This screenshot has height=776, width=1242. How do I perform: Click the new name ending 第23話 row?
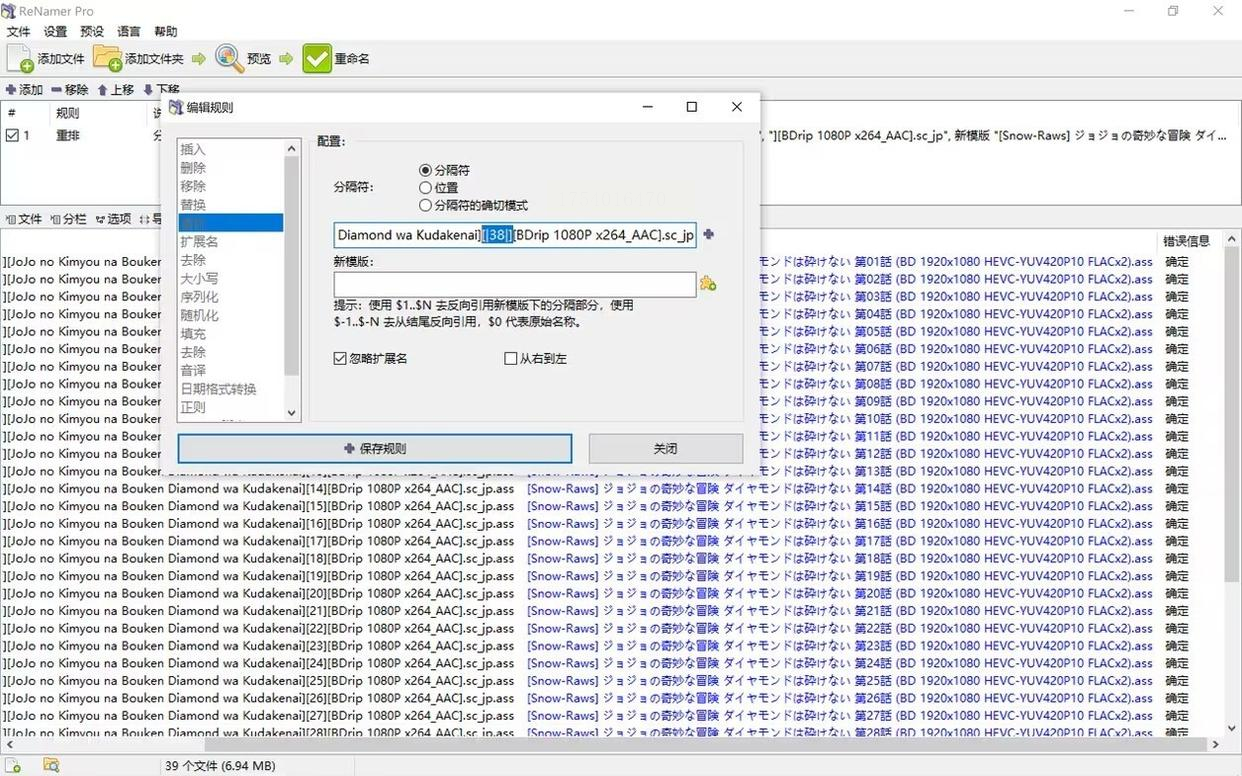tap(840, 646)
